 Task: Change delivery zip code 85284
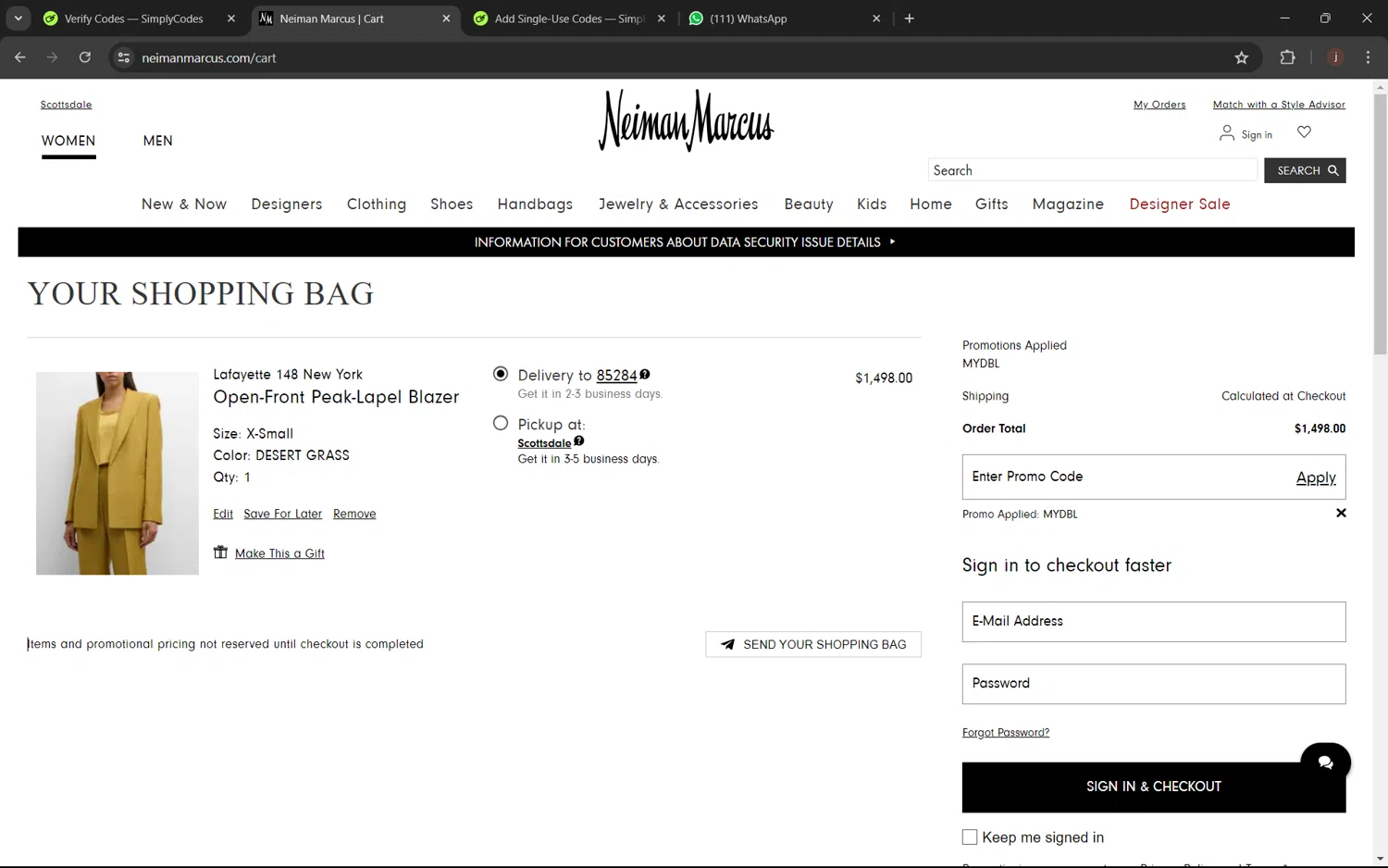point(616,376)
